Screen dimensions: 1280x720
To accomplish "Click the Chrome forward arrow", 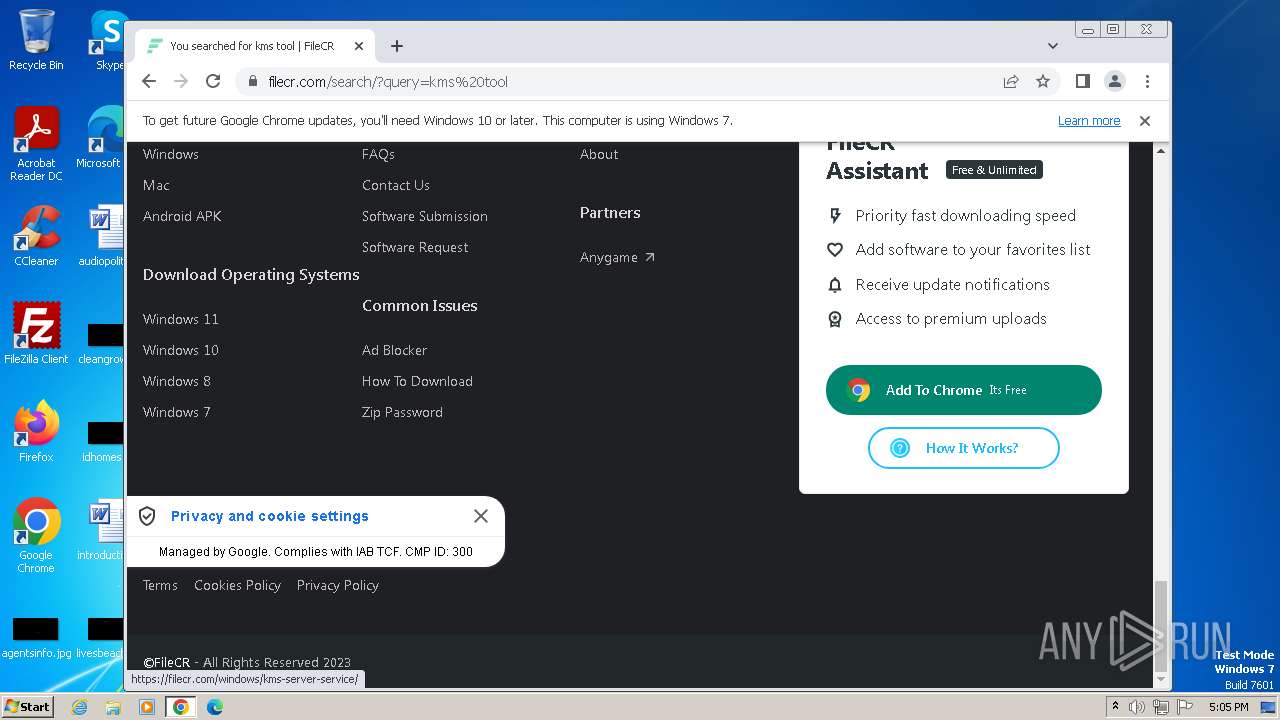I will tap(181, 81).
